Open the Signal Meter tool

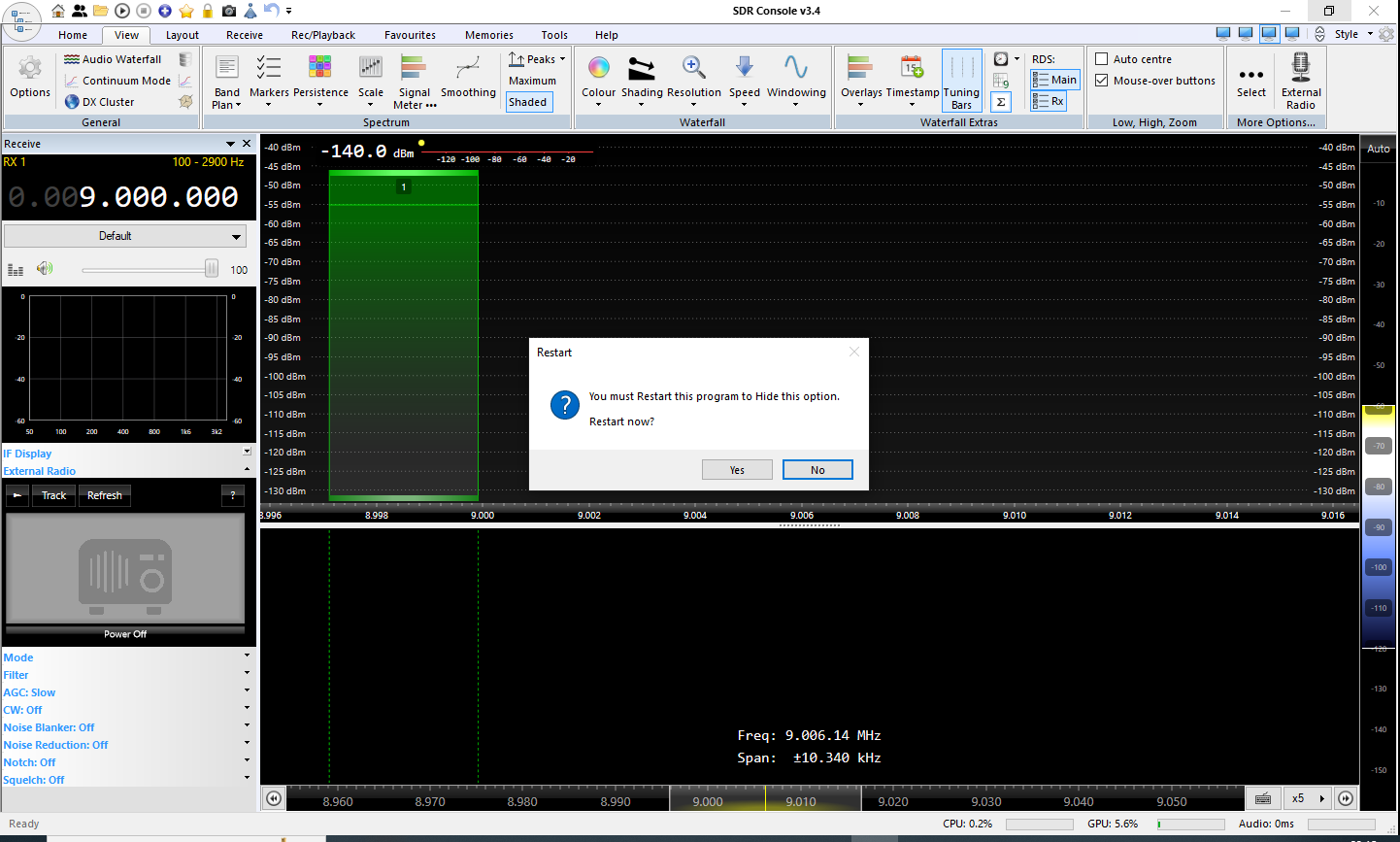[414, 70]
